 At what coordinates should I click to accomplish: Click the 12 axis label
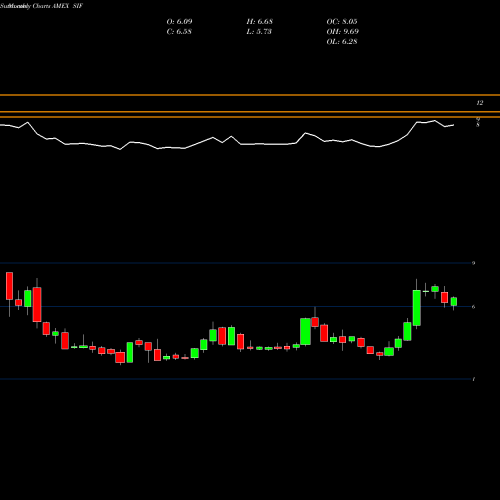click(x=479, y=103)
